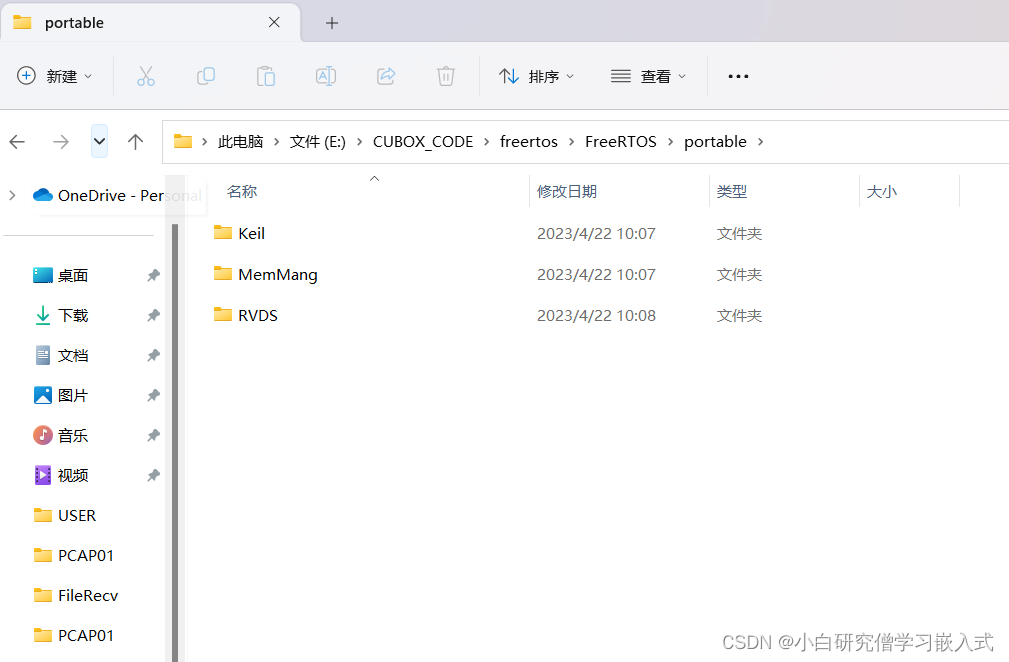Click the Keil folder icon
This screenshot has width=1009, height=662.
click(223, 232)
